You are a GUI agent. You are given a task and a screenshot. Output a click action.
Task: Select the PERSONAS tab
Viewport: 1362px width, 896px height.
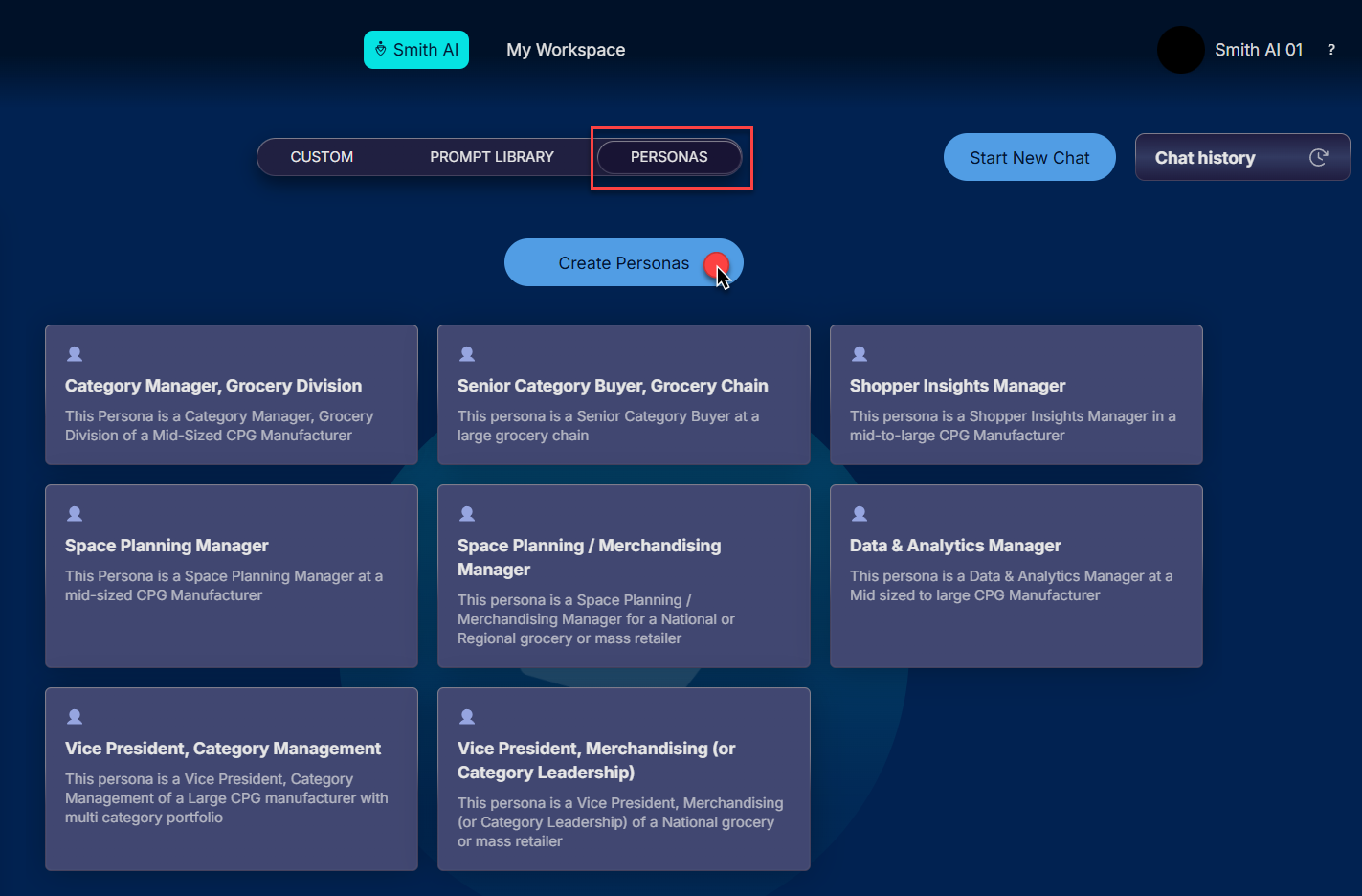point(669,157)
